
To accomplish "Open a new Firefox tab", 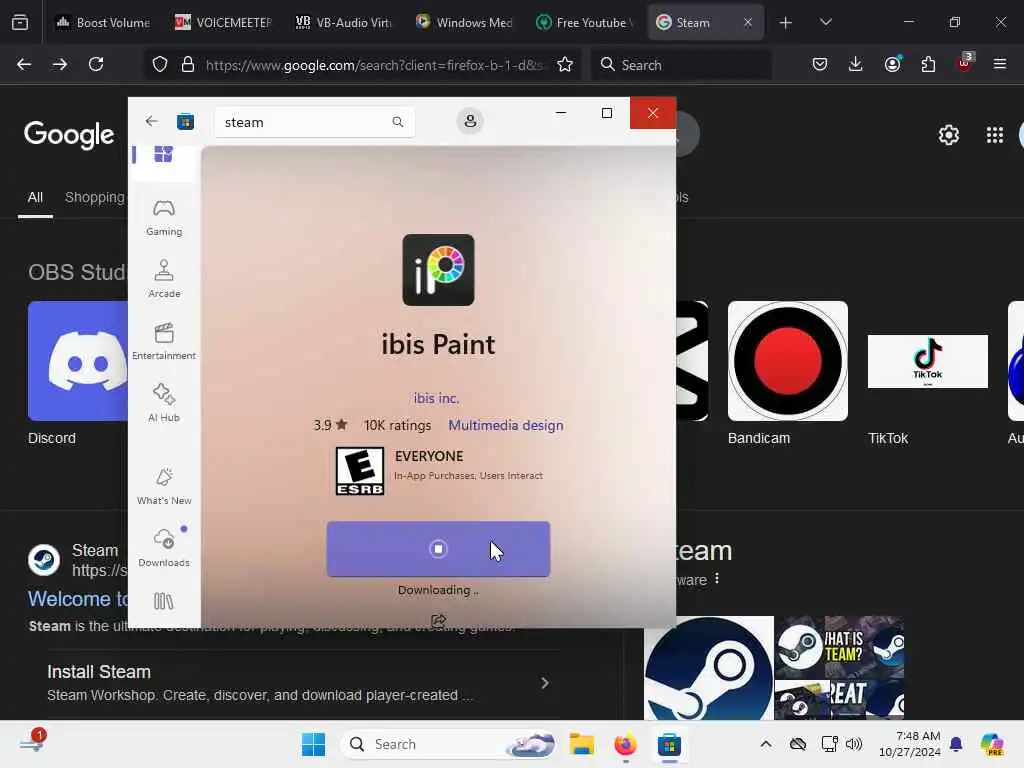I will [786, 23].
